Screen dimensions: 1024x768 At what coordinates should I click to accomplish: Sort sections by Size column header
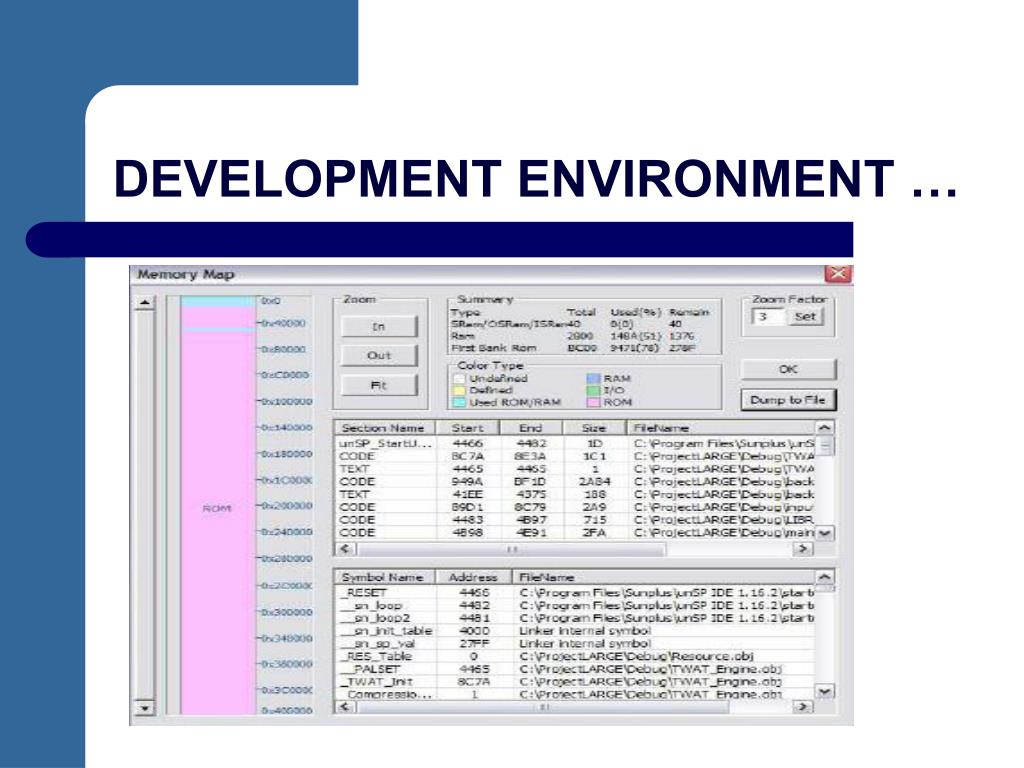pos(594,428)
